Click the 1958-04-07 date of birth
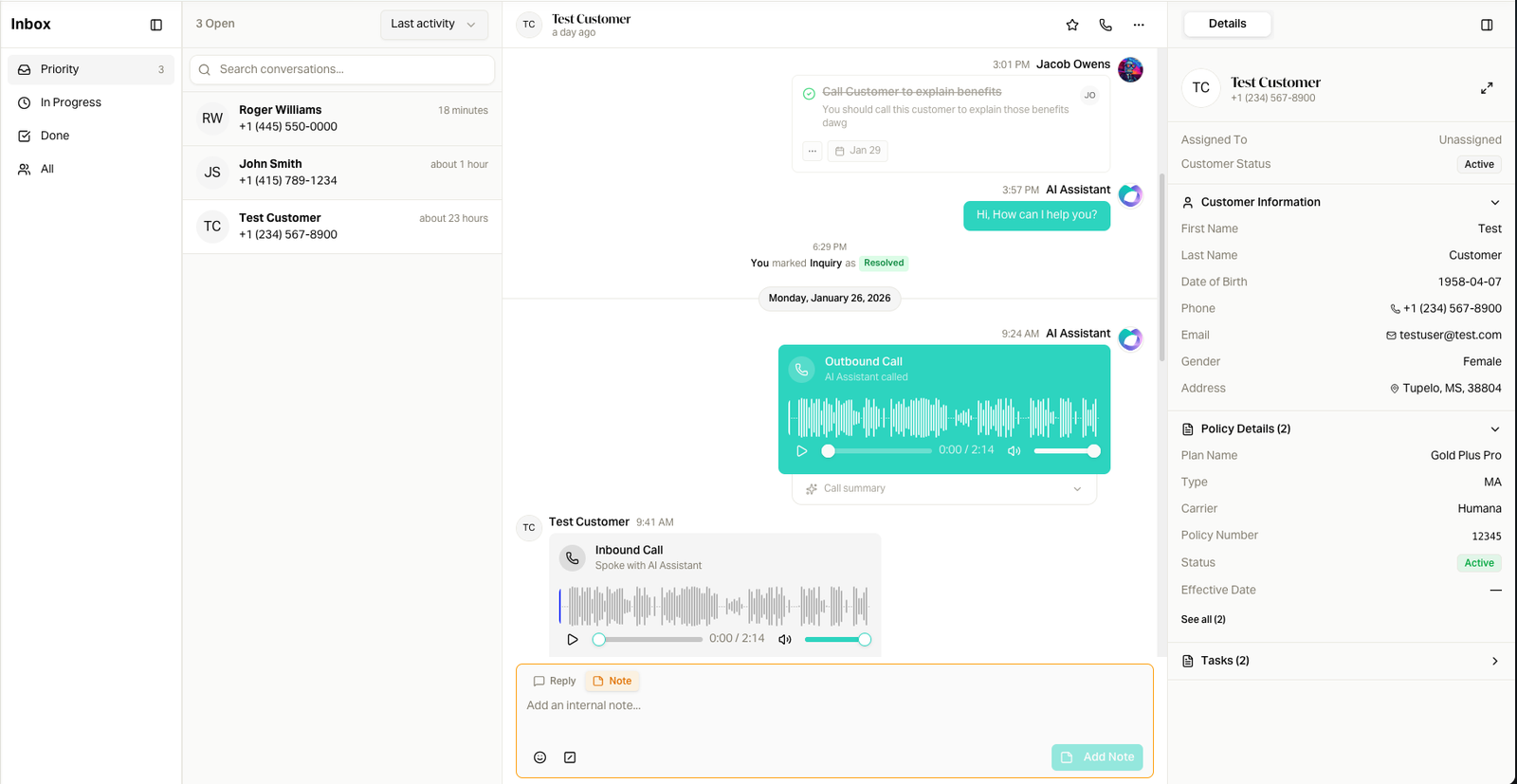This screenshot has height=784, width=1517. click(x=1470, y=283)
